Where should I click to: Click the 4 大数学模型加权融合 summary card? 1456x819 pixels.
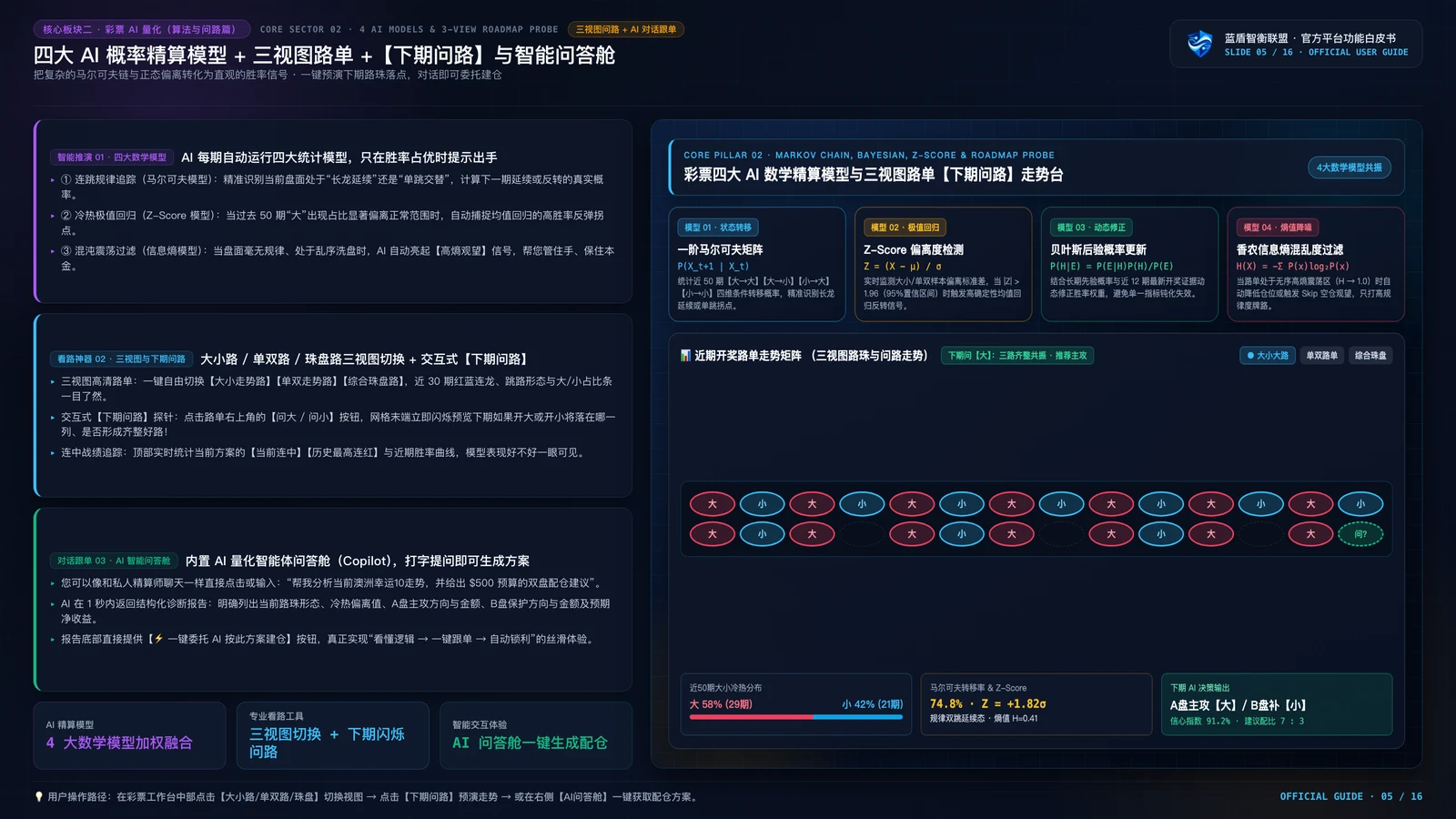(129, 735)
